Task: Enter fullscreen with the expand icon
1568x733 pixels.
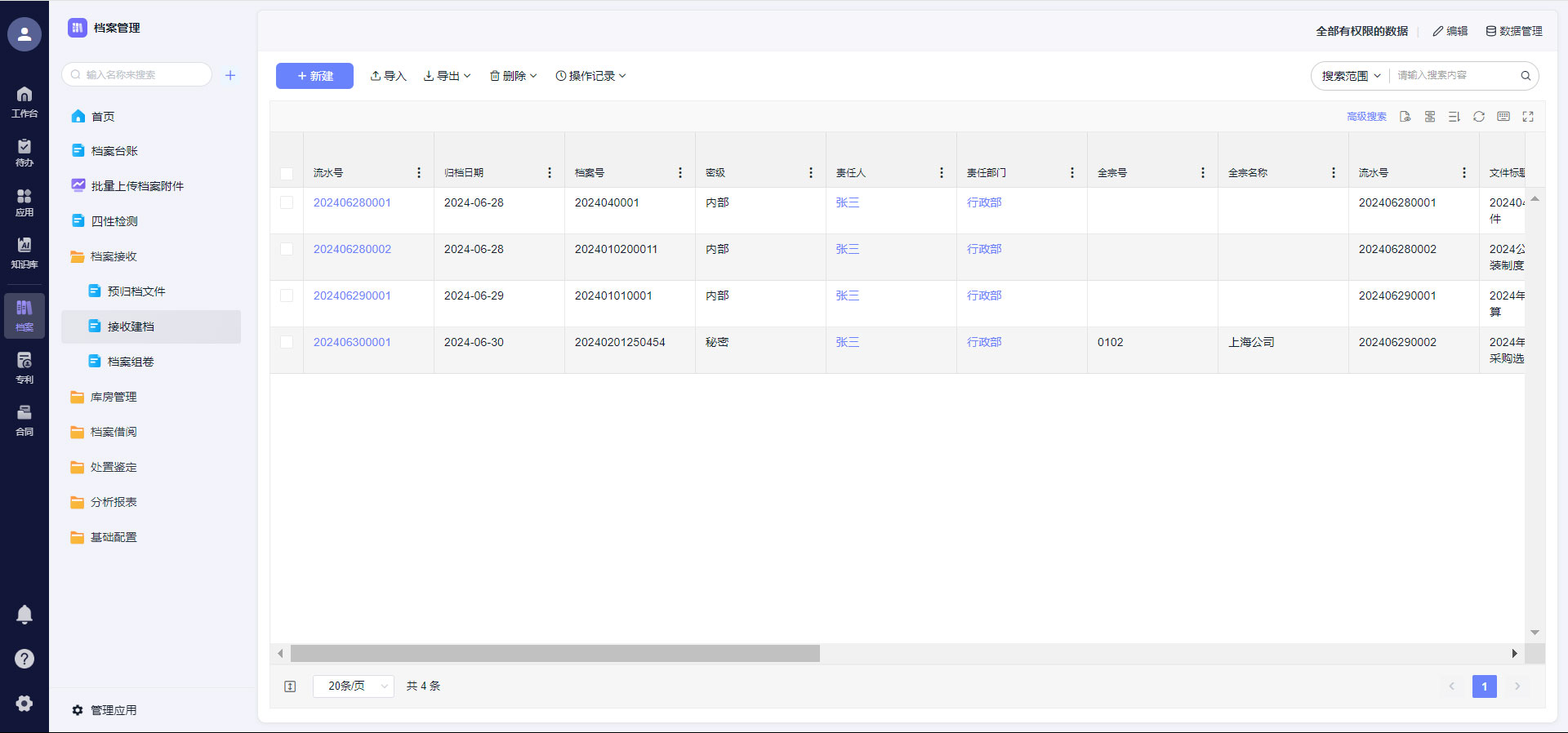Action: pyautogui.click(x=1528, y=117)
